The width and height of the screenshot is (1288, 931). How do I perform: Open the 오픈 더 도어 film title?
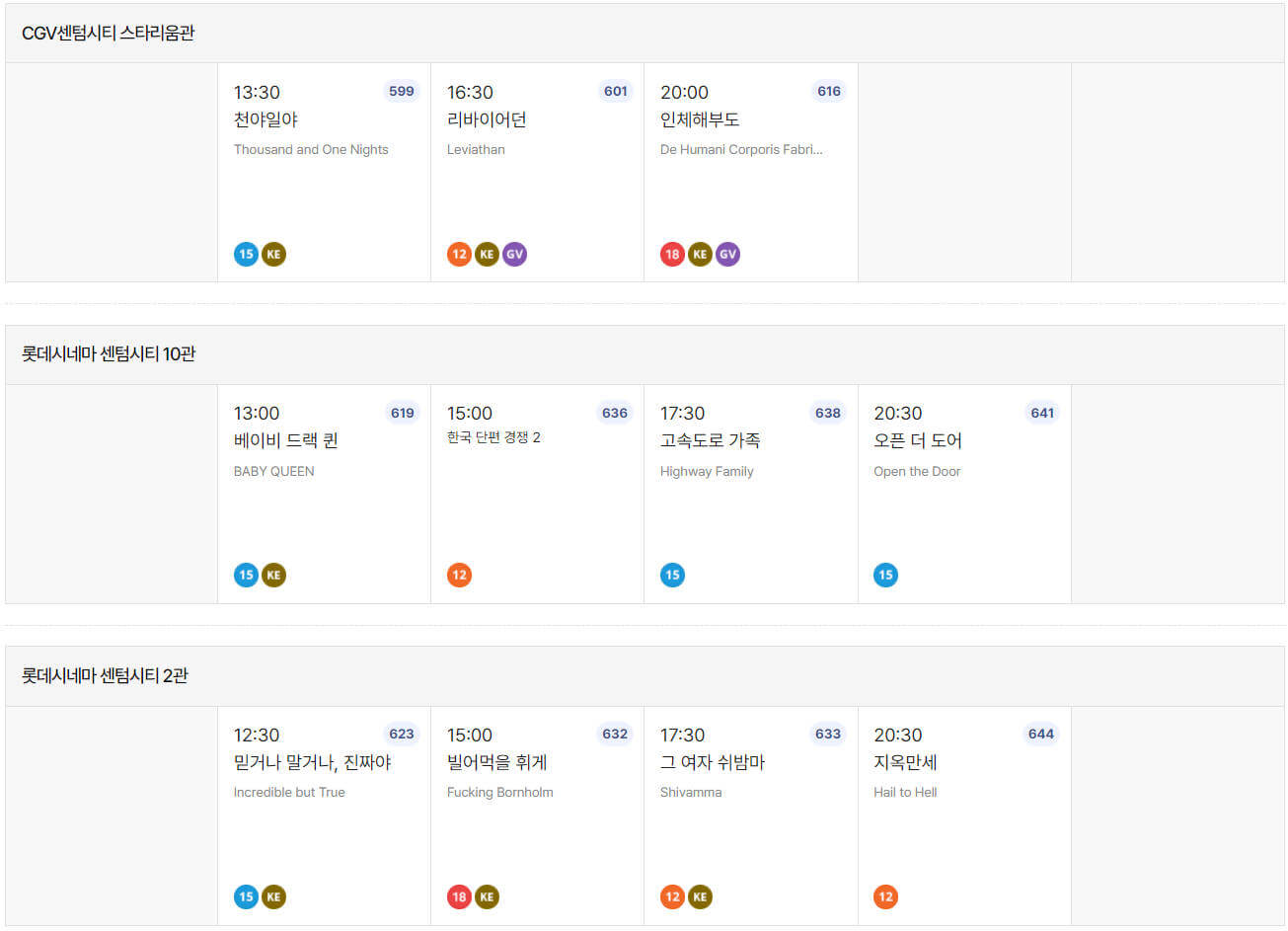918,440
